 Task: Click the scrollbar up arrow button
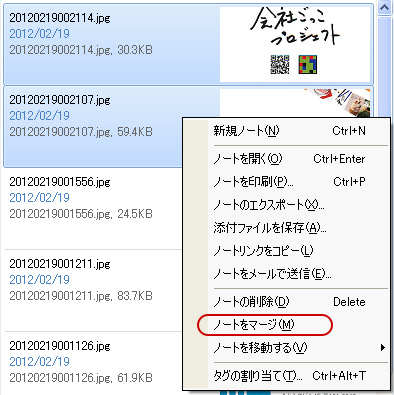384,7
